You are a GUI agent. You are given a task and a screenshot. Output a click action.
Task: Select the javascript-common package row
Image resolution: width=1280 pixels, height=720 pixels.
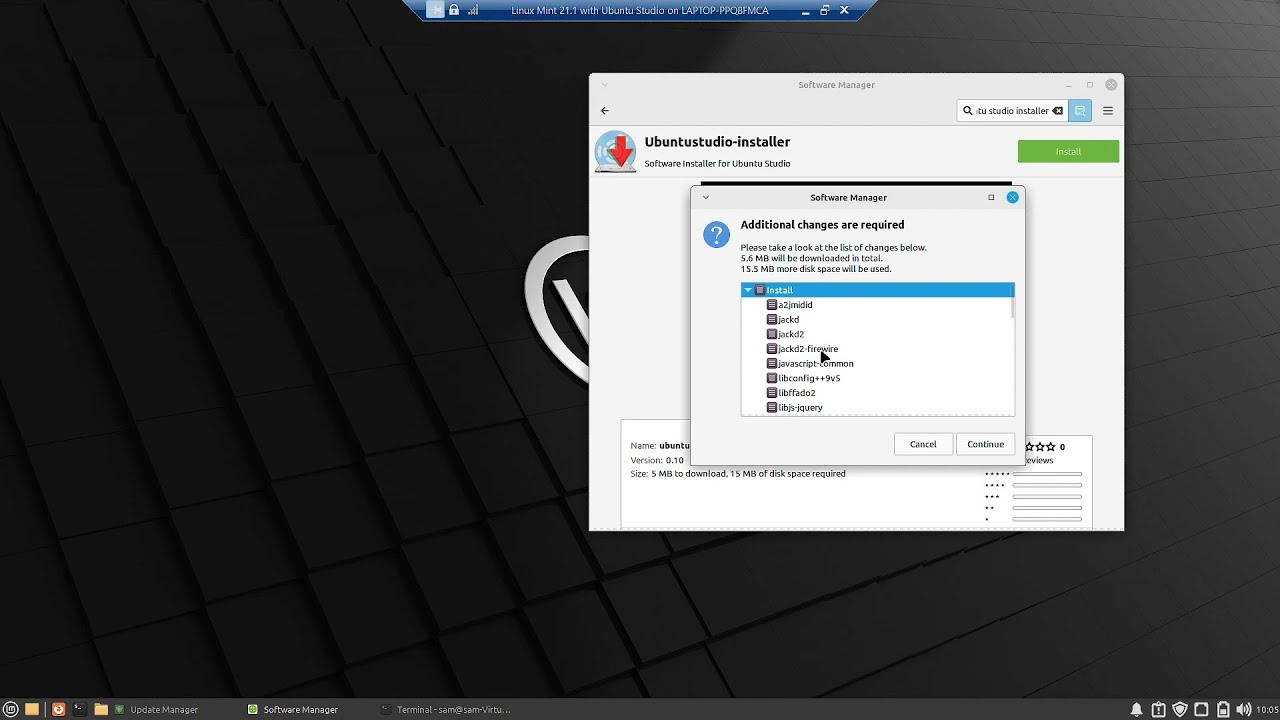pos(877,363)
